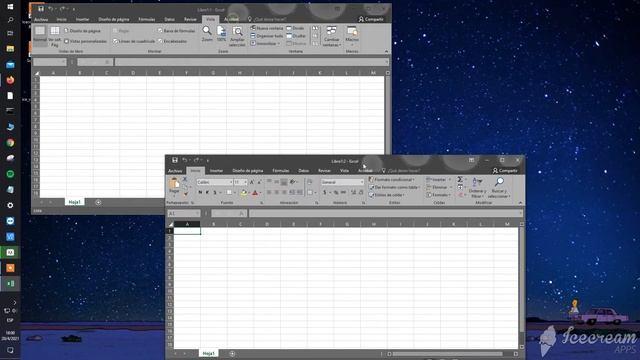Click Diseño de página view button in back window
Image resolution: width=640 pixels, height=360 pixels.
[x=82, y=31]
